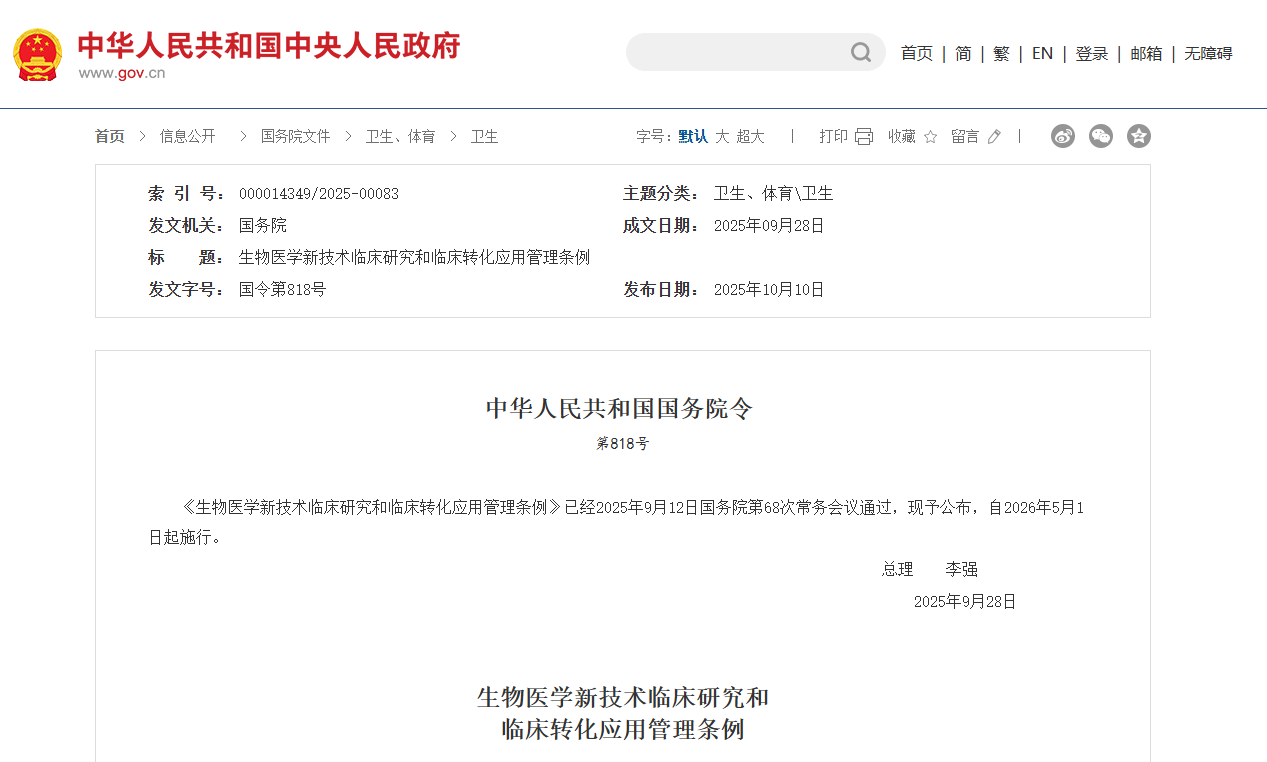Share the article via the Weibo icon
The width and height of the screenshot is (1267, 762).
[1063, 135]
